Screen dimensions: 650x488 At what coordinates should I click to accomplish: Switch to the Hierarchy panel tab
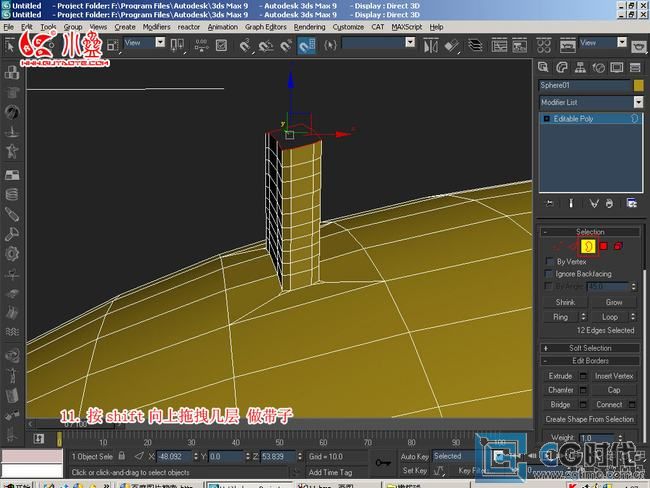580,67
